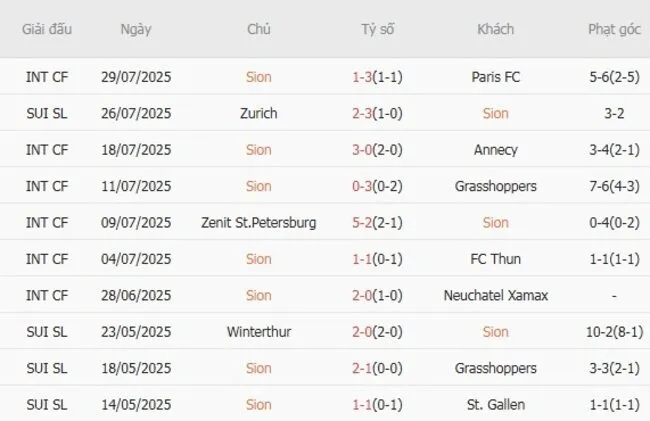The height and width of the screenshot is (421, 650).
Task: Open the Paris FC team link
Action: click(495, 77)
